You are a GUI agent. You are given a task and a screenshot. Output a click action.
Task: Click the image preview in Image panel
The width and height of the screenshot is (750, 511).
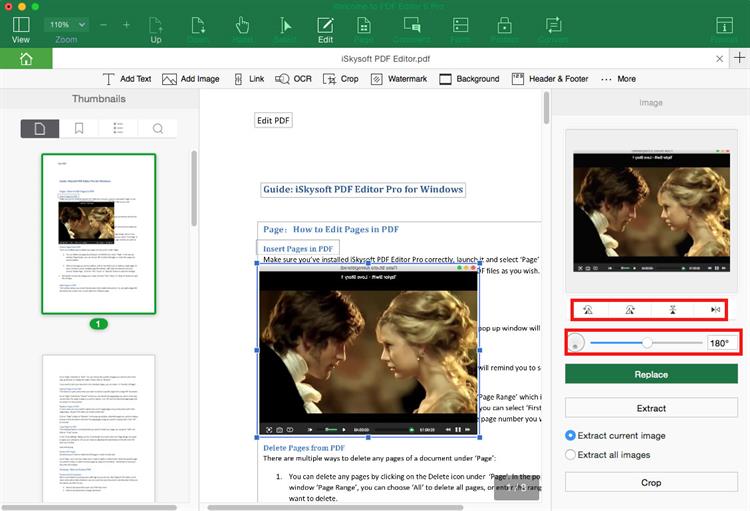(x=651, y=211)
